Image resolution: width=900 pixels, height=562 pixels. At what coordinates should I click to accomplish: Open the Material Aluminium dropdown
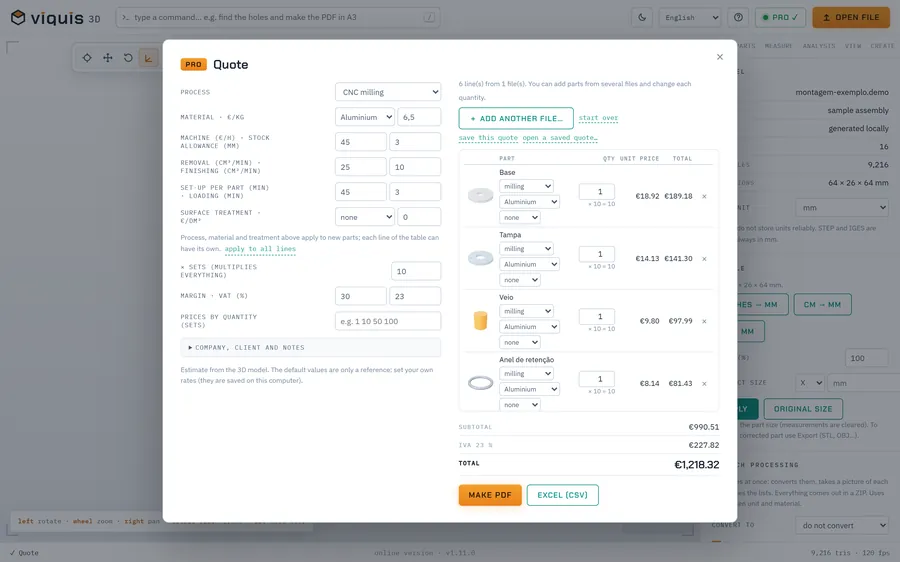click(364, 117)
